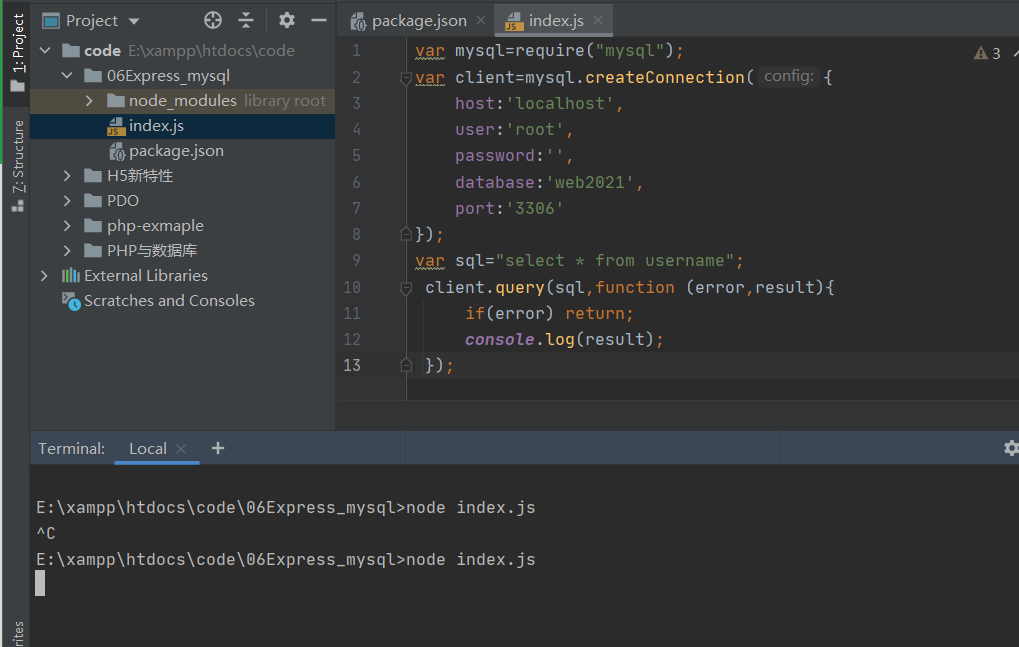
Task: Click the locate-file crosshair icon in Project panel
Action: [x=213, y=20]
